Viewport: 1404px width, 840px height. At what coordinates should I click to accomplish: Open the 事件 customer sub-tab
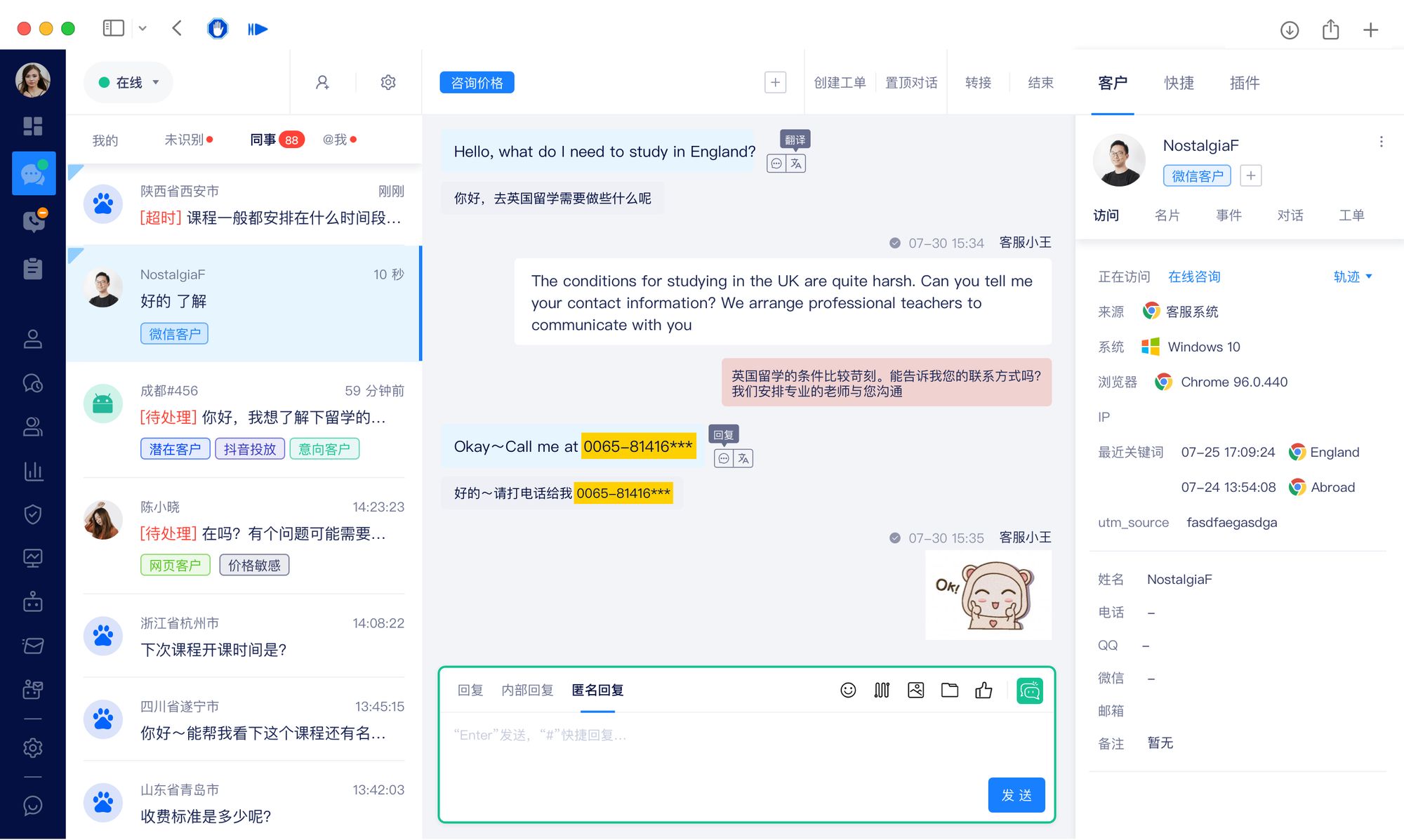pos(1229,215)
